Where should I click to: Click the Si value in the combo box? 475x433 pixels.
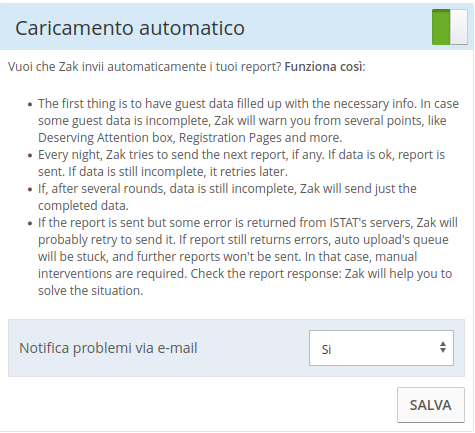coord(326,349)
